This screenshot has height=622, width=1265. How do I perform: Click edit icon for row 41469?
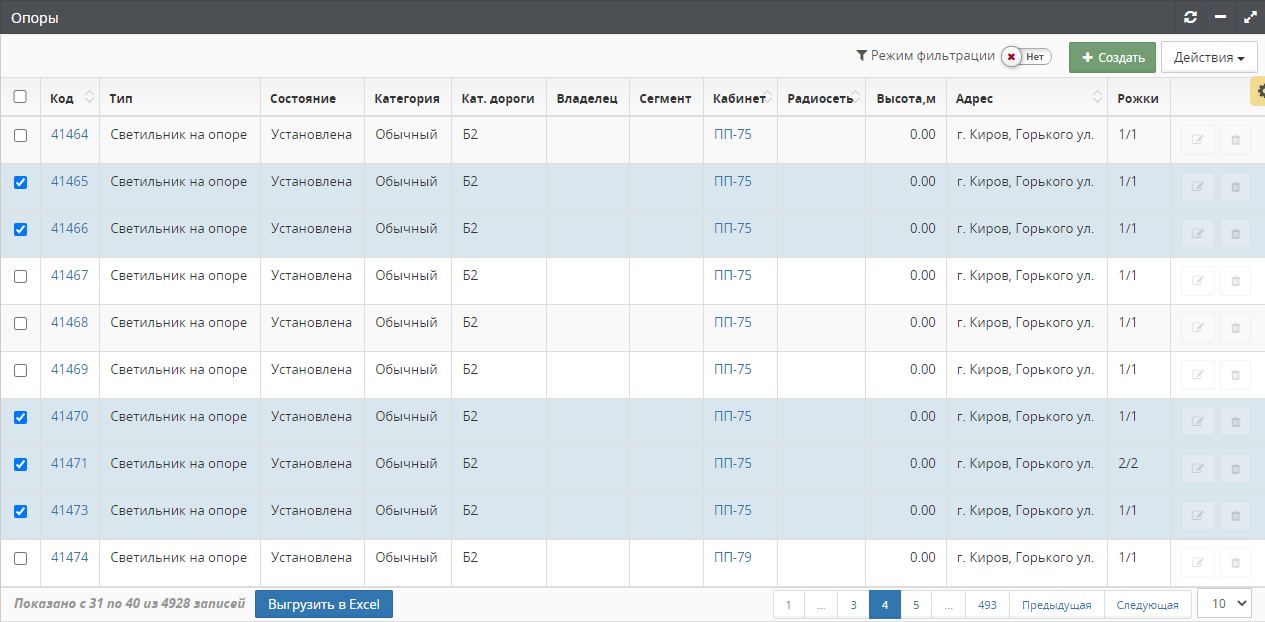(x=1198, y=375)
